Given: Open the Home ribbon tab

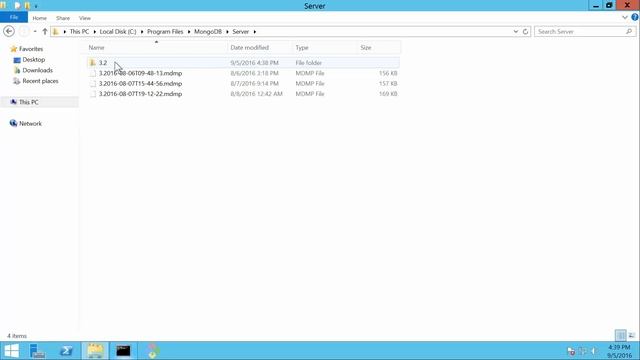Looking at the screenshot, I should coord(40,18).
